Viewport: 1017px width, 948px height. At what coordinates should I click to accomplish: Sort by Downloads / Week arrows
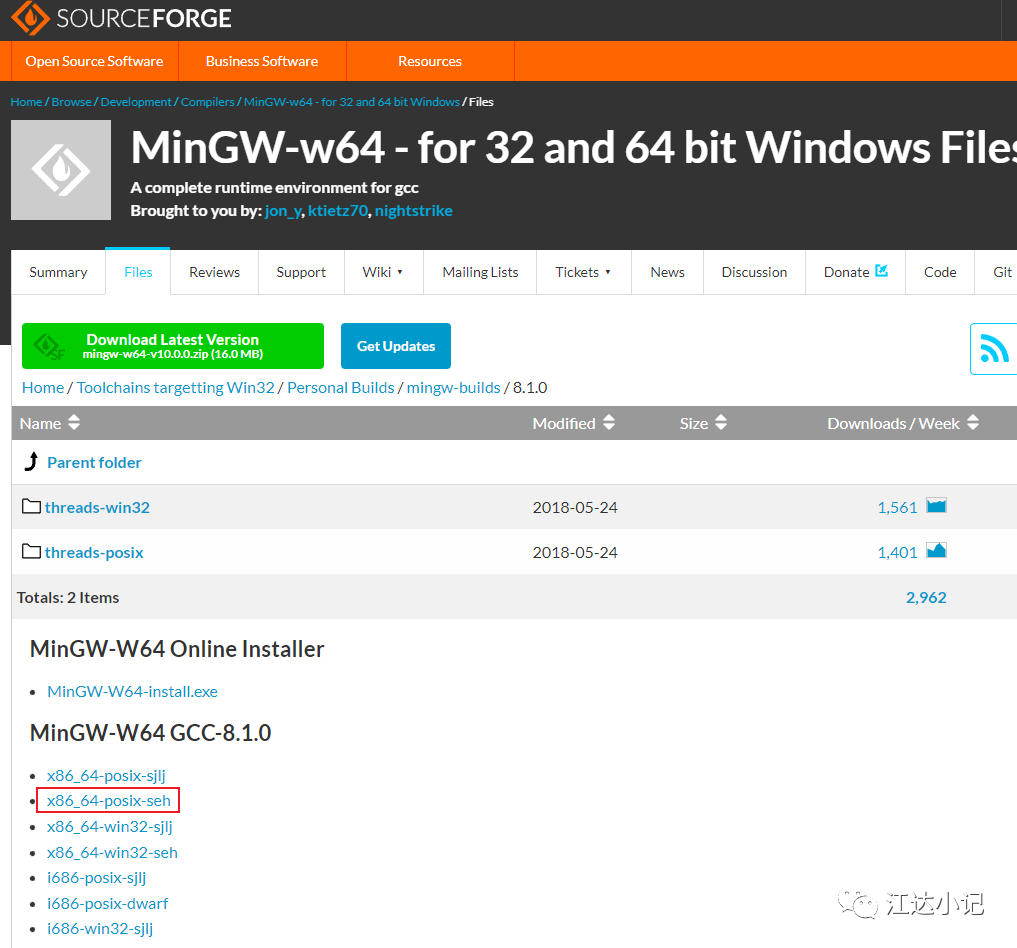(x=972, y=423)
